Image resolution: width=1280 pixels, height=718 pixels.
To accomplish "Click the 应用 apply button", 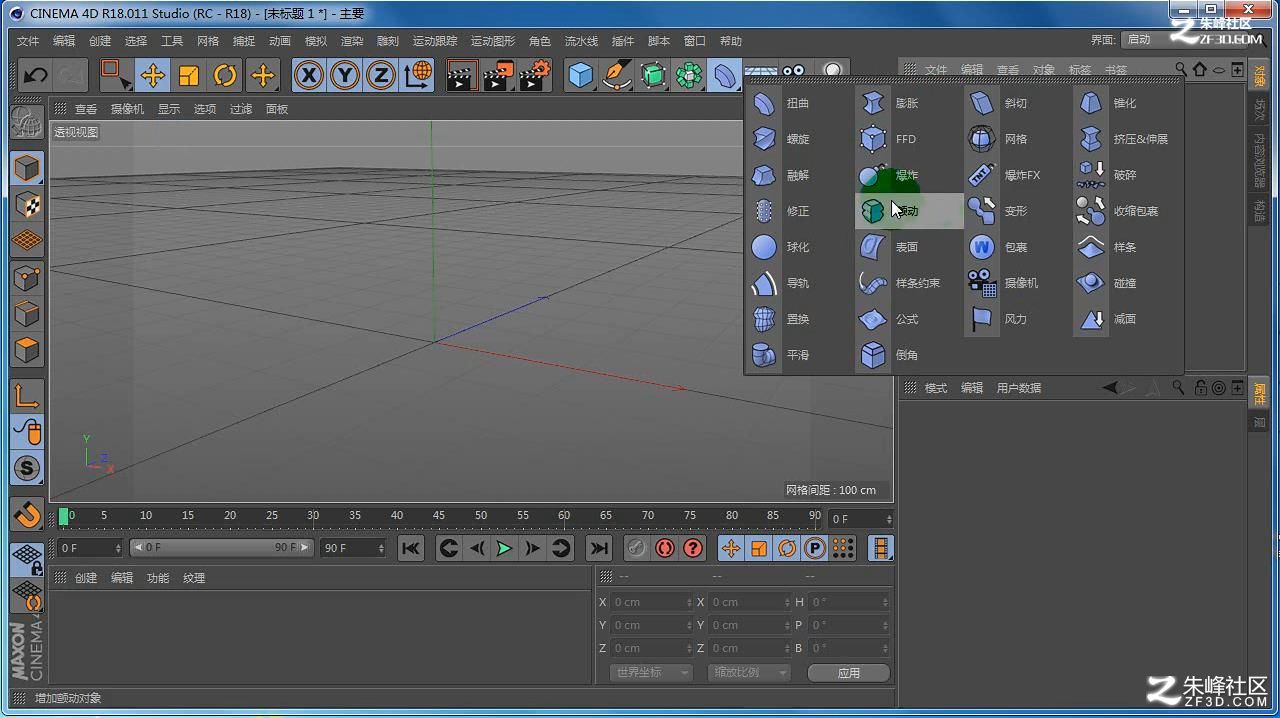I will coord(849,672).
